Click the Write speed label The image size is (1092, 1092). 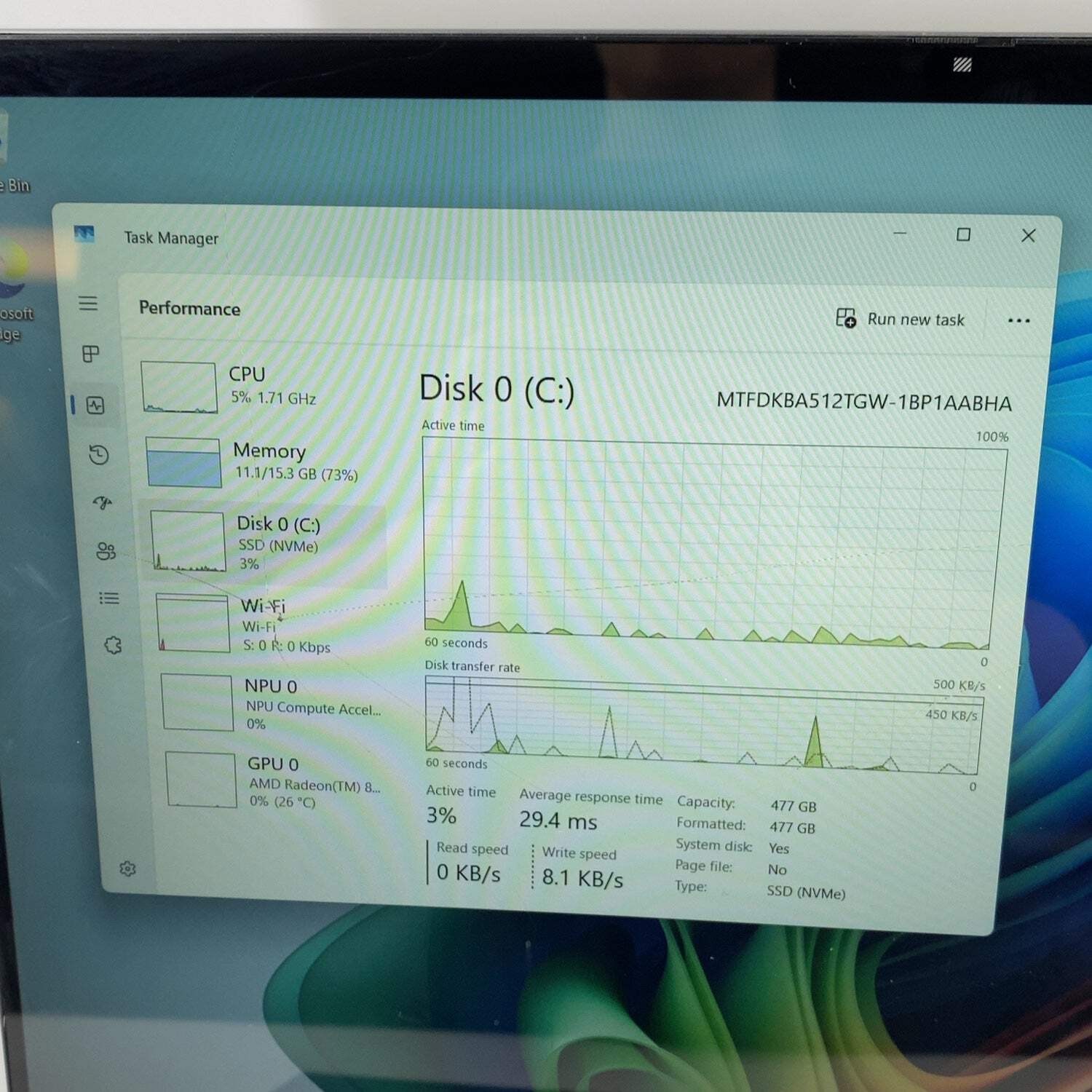point(579,852)
